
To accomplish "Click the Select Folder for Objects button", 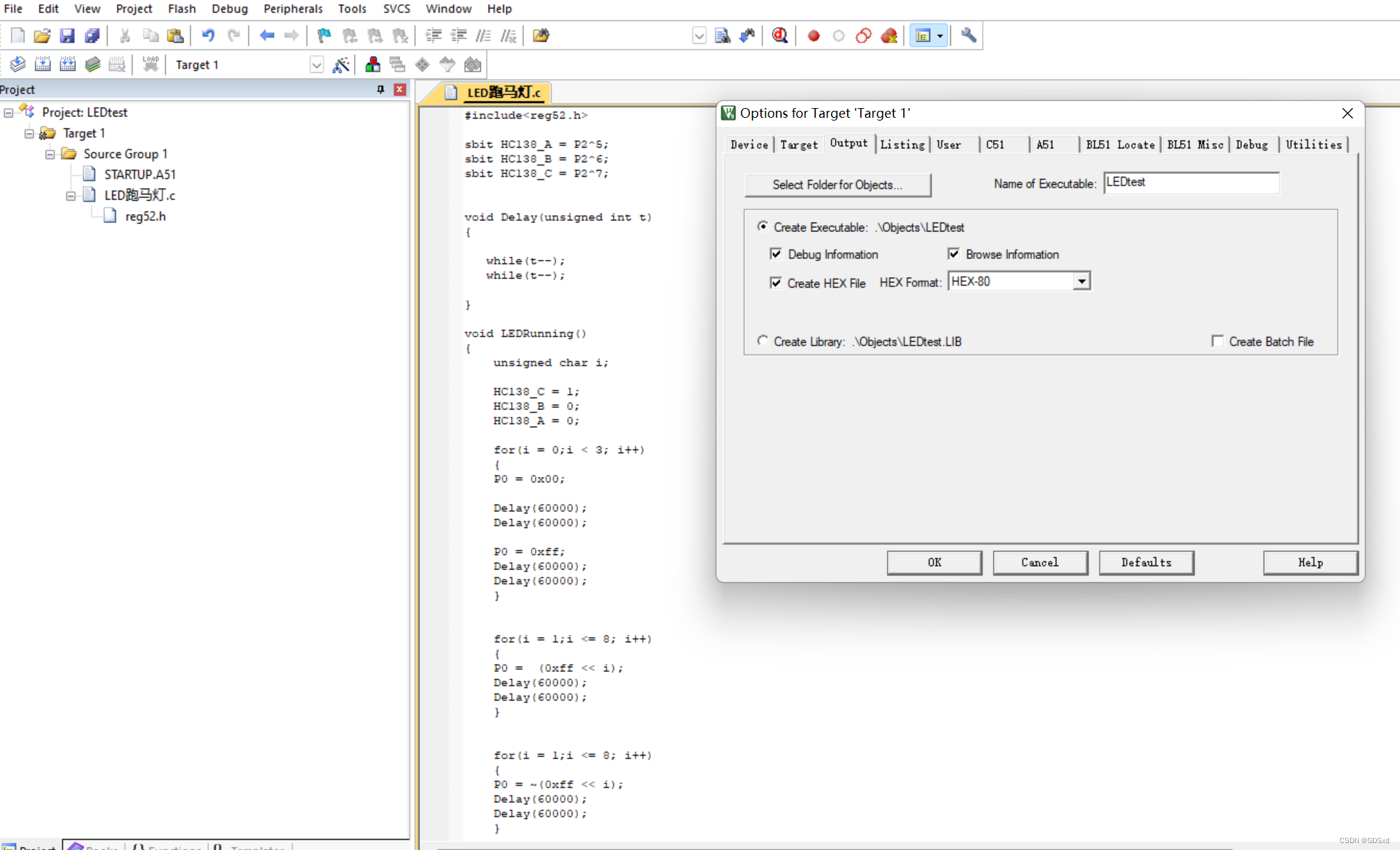I will click(x=837, y=184).
